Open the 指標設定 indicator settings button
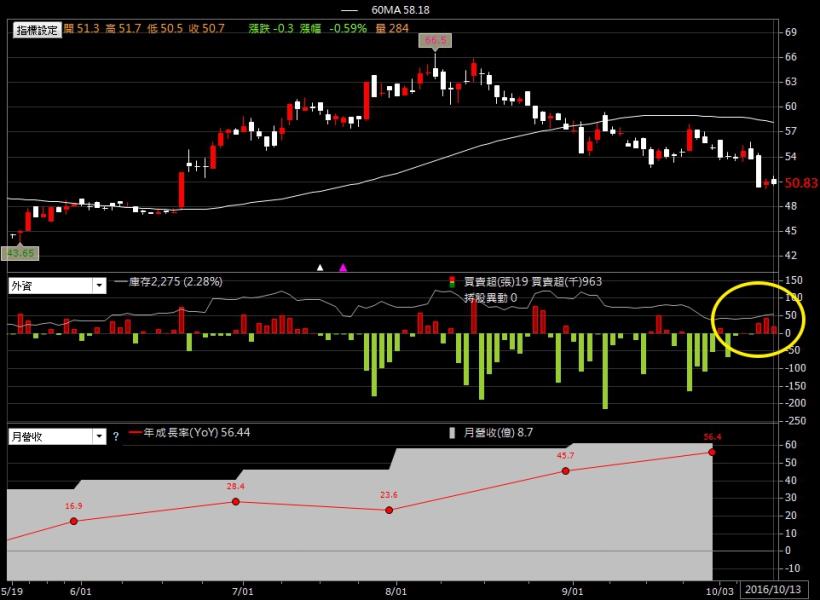This screenshot has width=820, height=600. tap(37, 30)
